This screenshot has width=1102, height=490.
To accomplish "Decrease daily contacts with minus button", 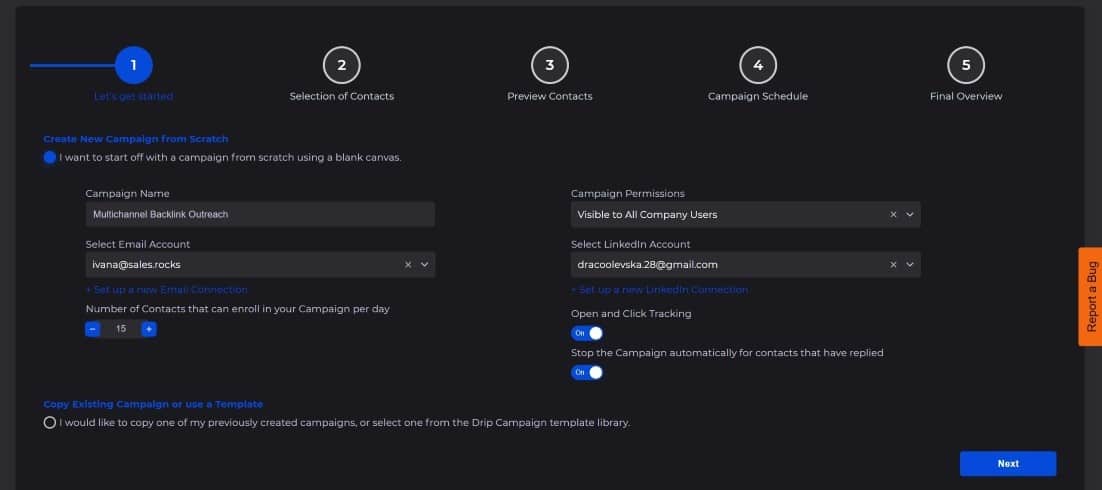I will point(93,329).
